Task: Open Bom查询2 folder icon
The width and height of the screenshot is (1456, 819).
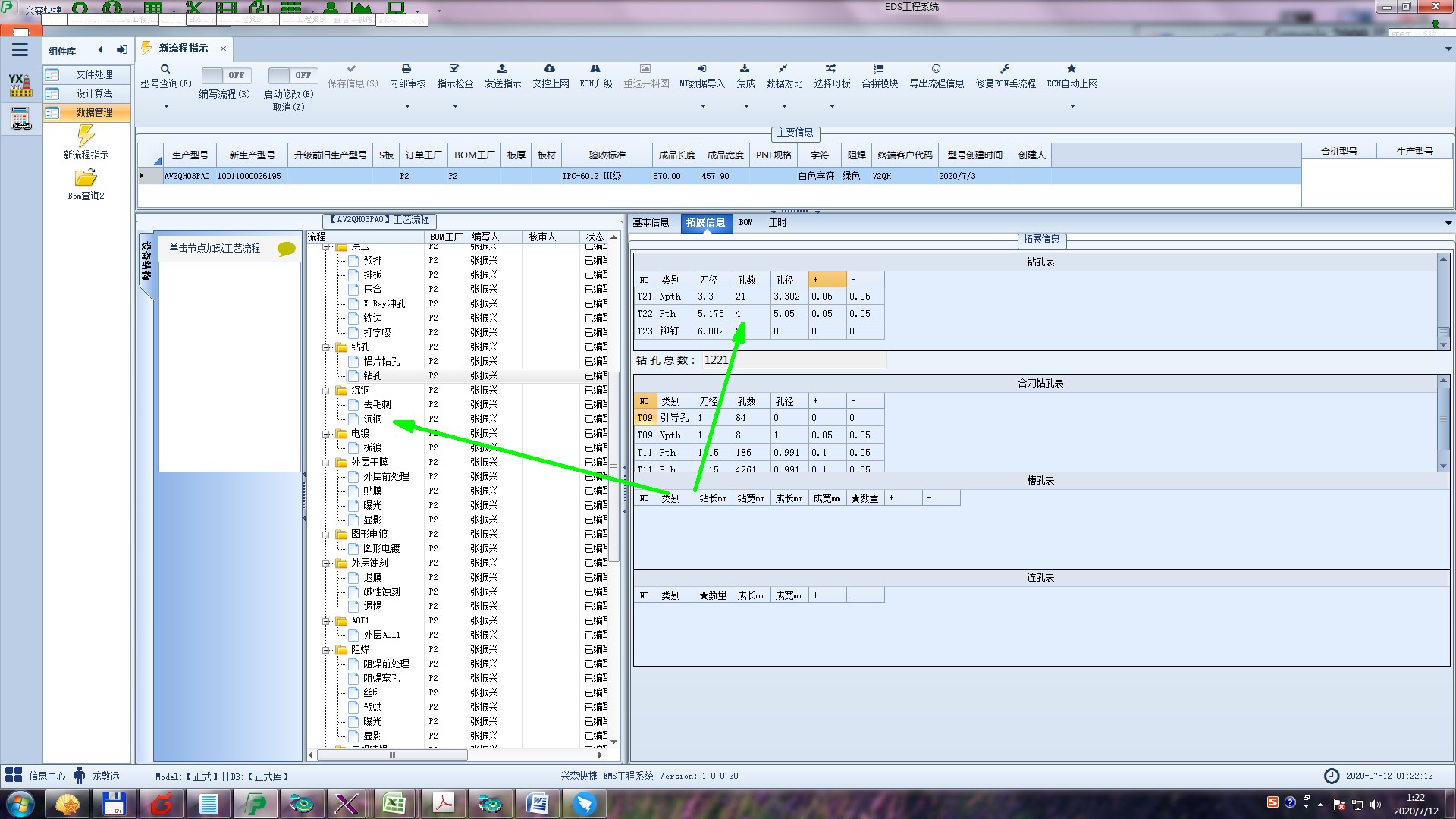Action: click(x=86, y=178)
